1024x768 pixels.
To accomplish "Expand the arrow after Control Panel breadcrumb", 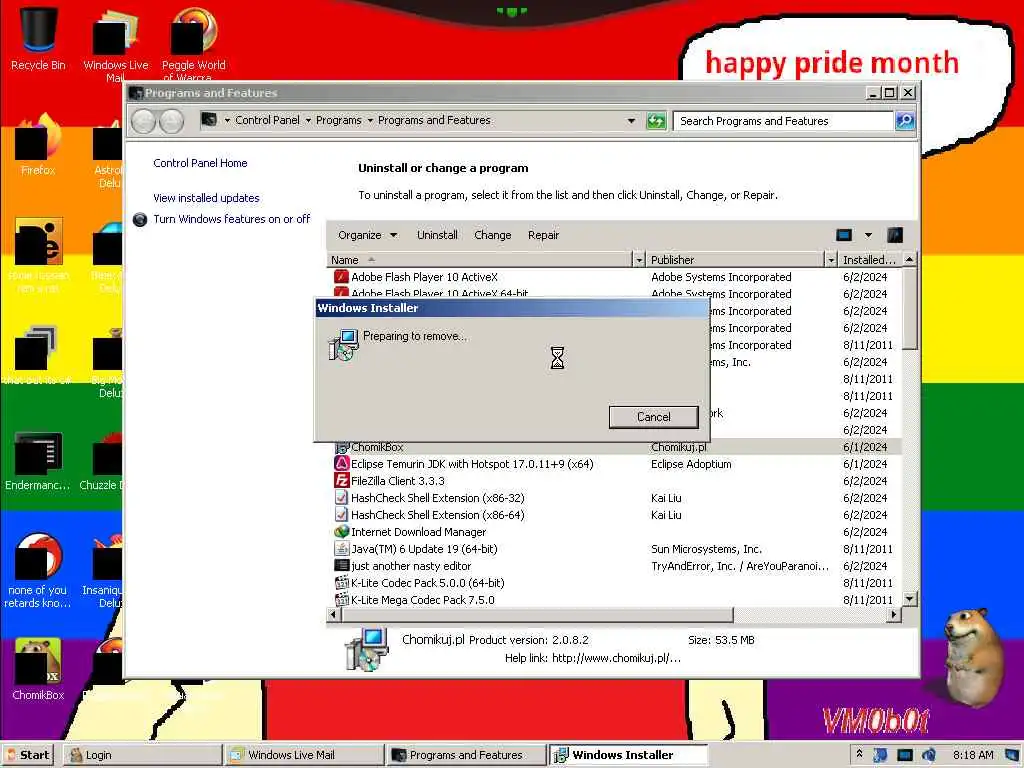I will [308, 121].
